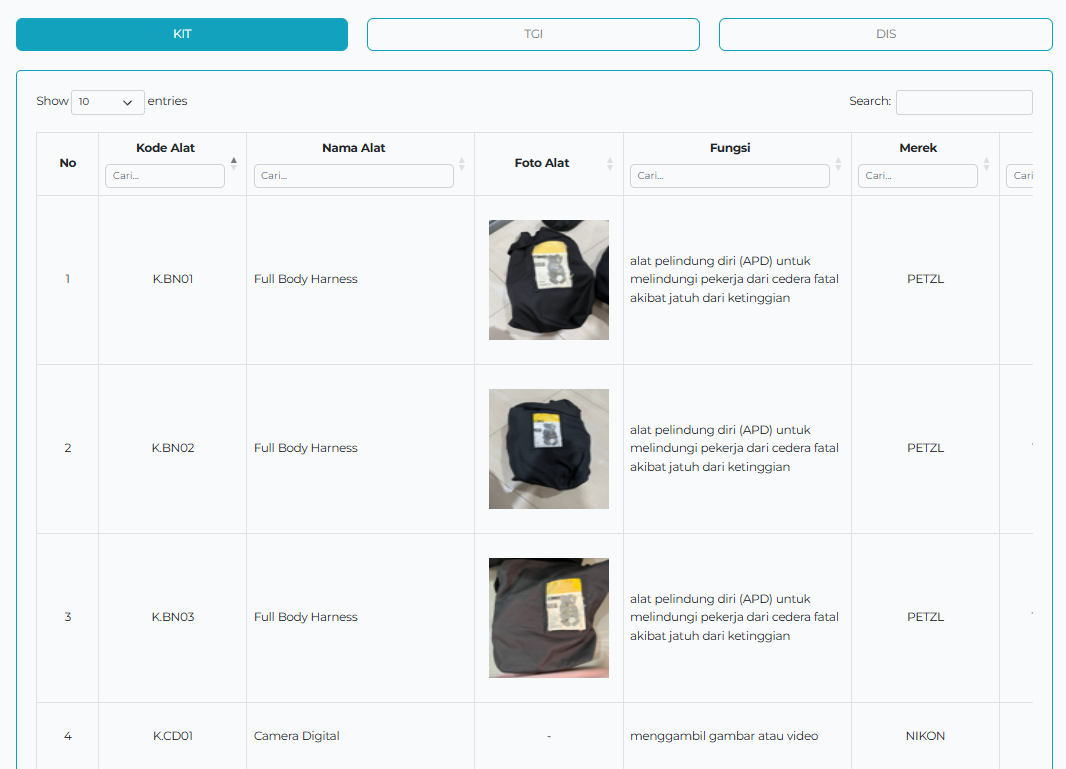Open K.BN02 harness photo thumbnail
The height and width of the screenshot is (769, 1066).
pos(549,449)
